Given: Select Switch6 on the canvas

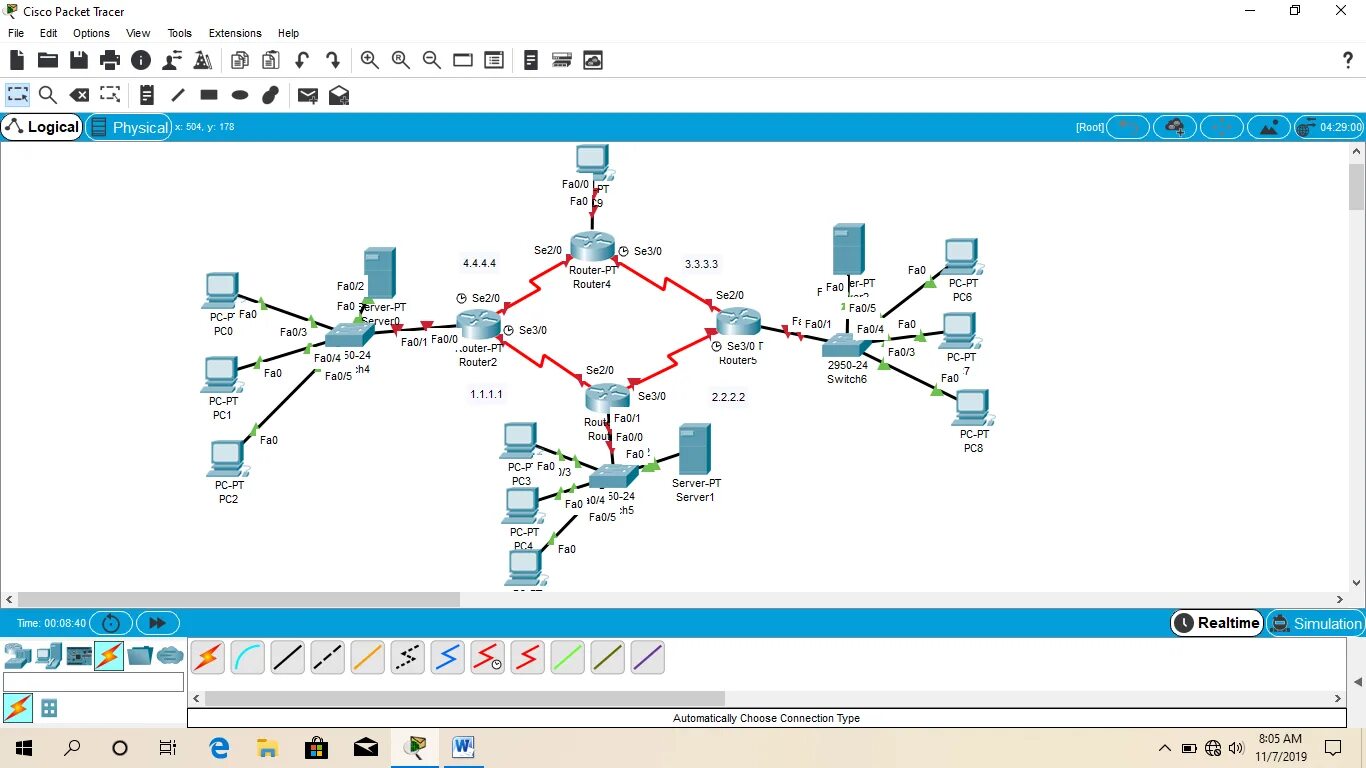Looking at the screenshot, I should point(846,346).
